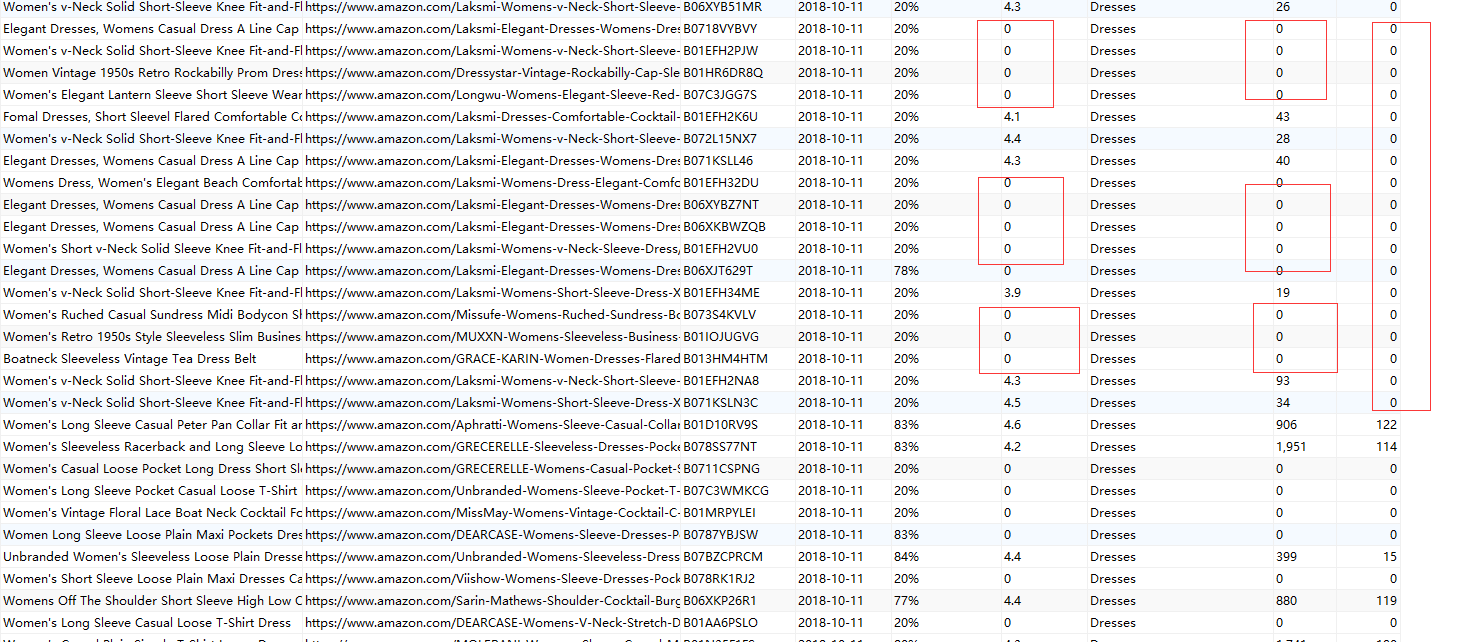Select title 'Womens Off The Shoulder Short Sleeve'
This screenshot has width=1478, height=642.
[x=152, y=600]
